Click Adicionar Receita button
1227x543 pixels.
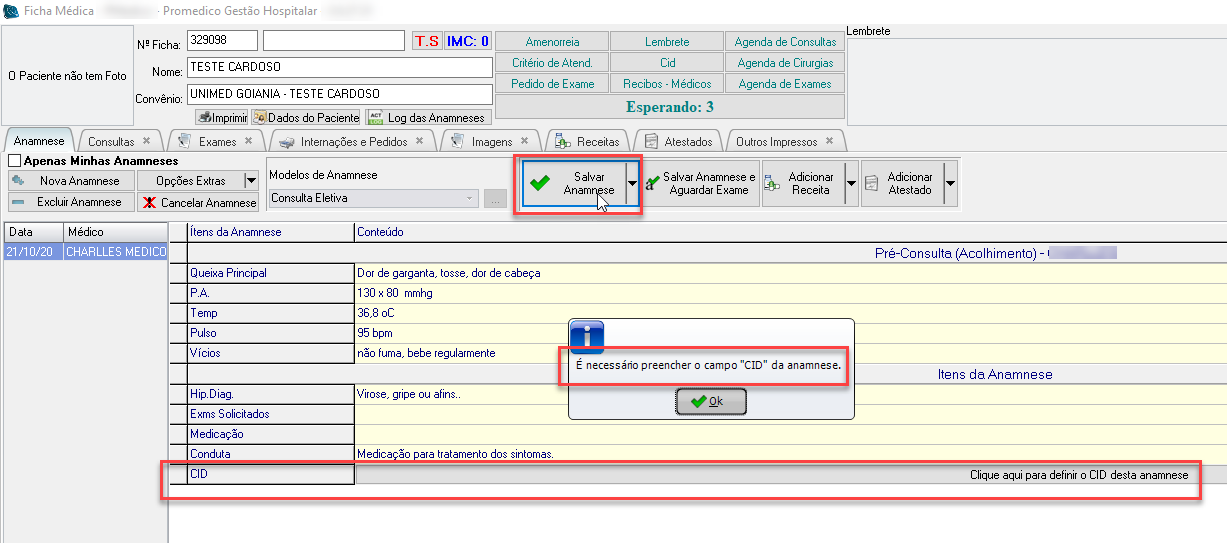tap(803, 183)
